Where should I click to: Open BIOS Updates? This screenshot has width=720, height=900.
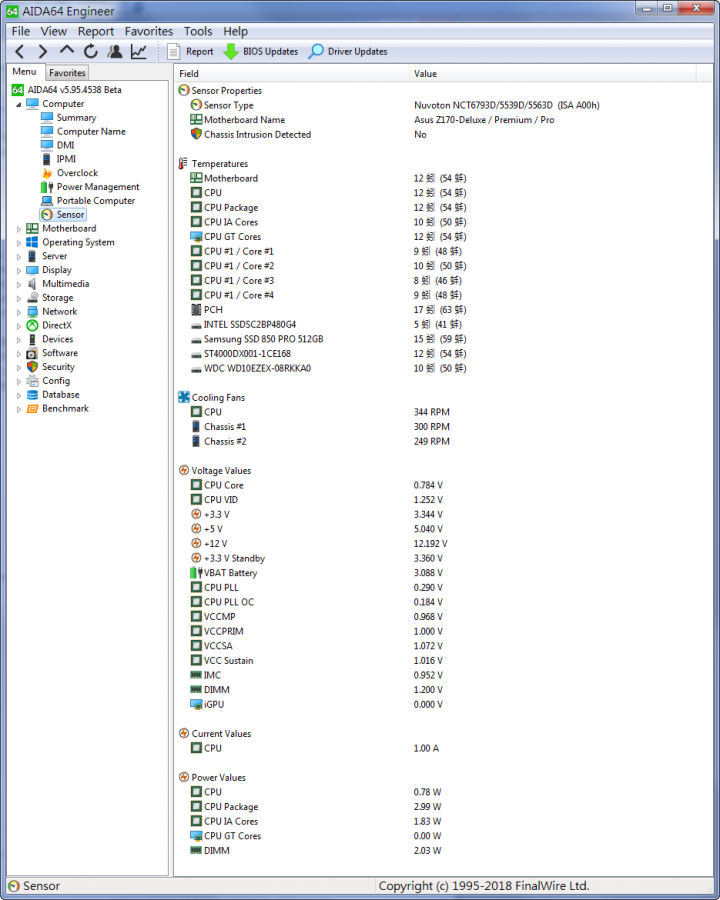coord(261,52)
